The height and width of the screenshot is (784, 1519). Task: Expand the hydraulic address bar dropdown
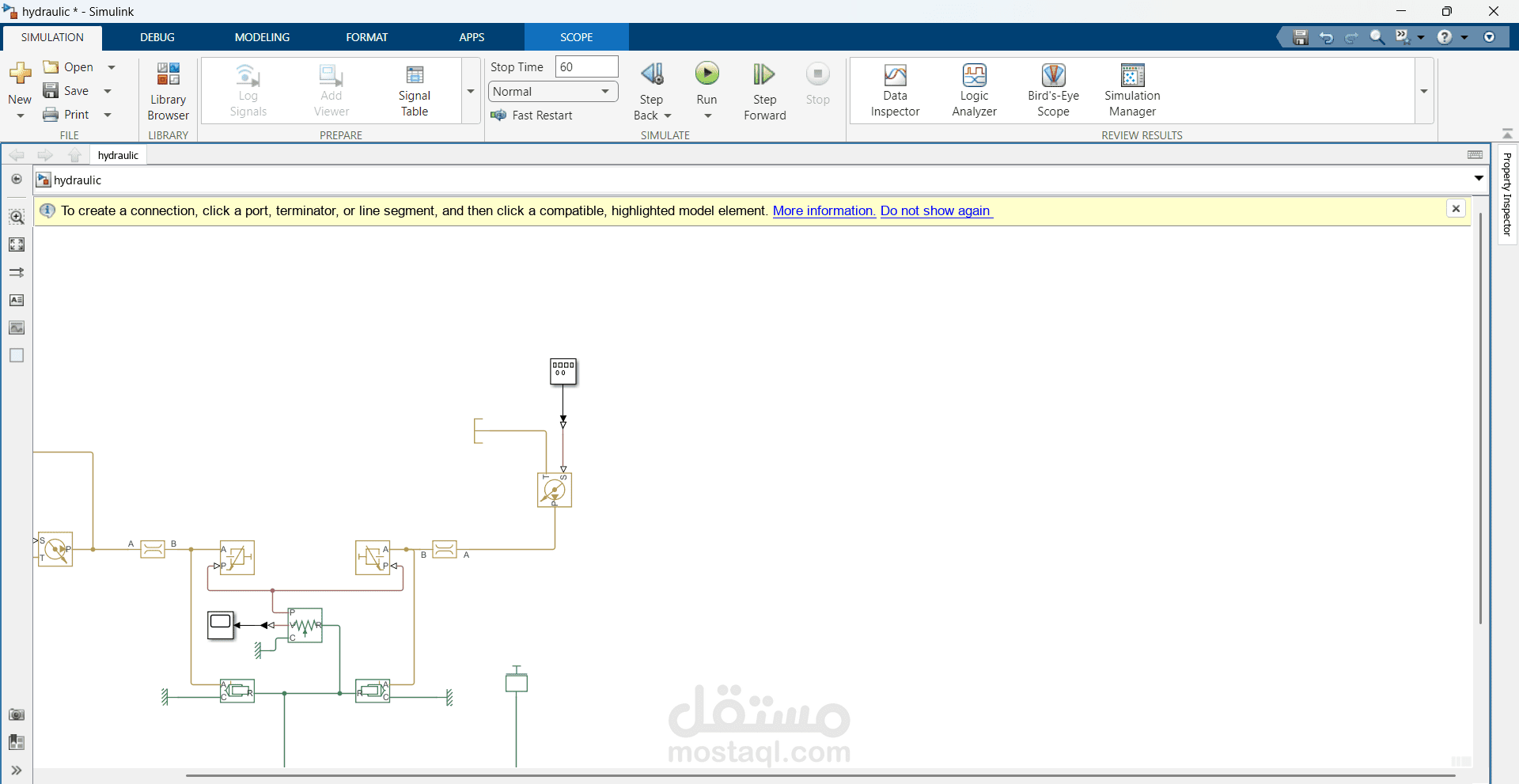coord(1479,179)
